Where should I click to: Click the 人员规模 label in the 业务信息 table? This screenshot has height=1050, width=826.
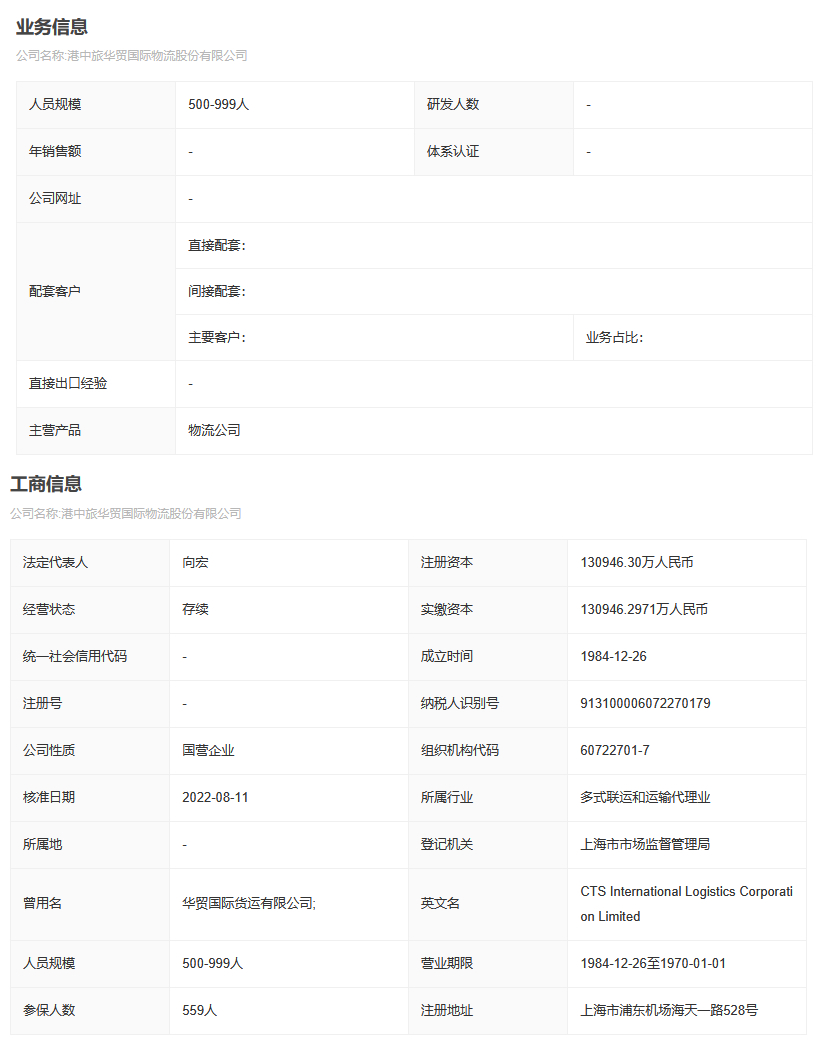pos(55,104)
